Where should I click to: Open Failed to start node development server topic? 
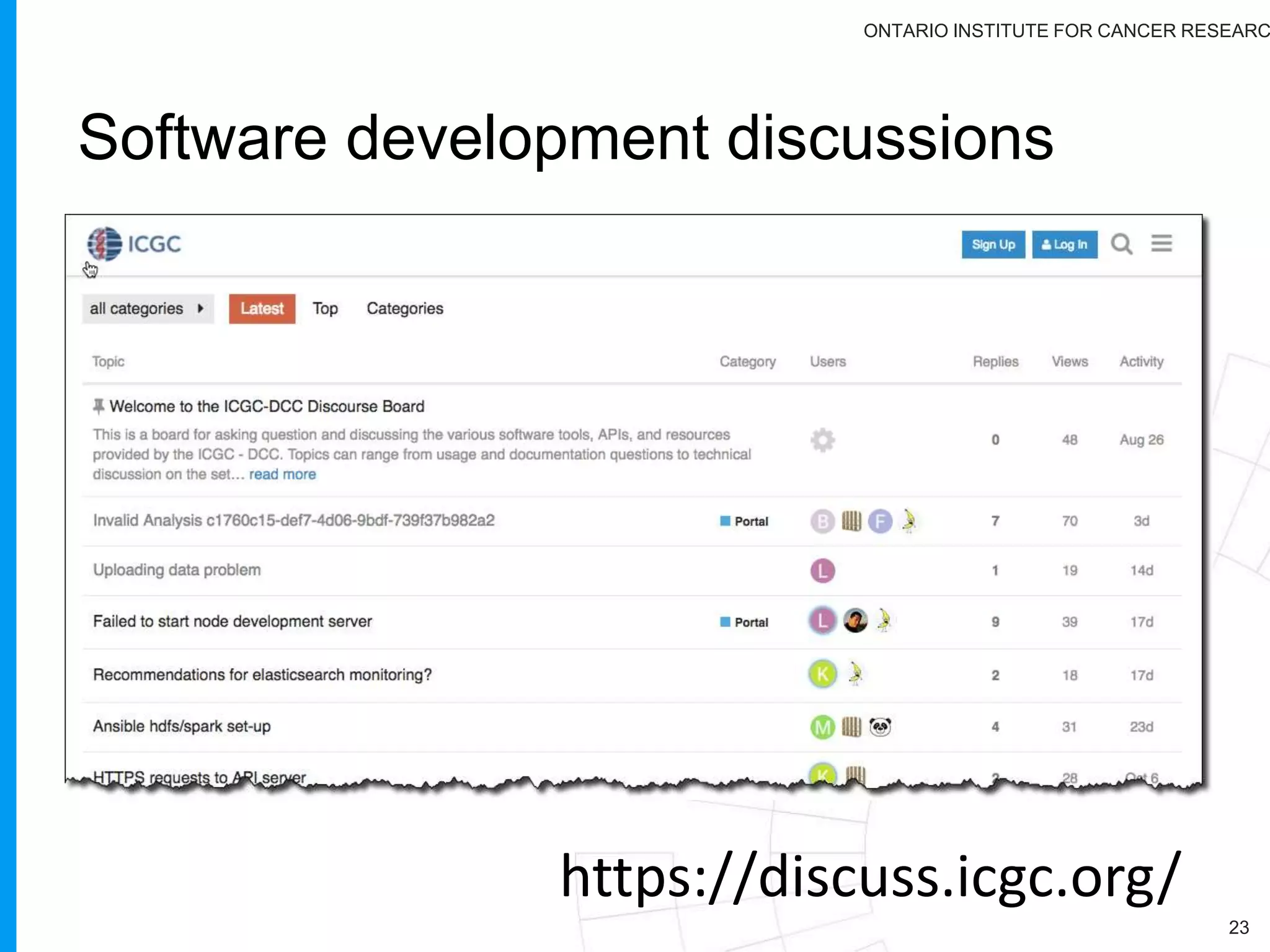[x=233, y=621]
